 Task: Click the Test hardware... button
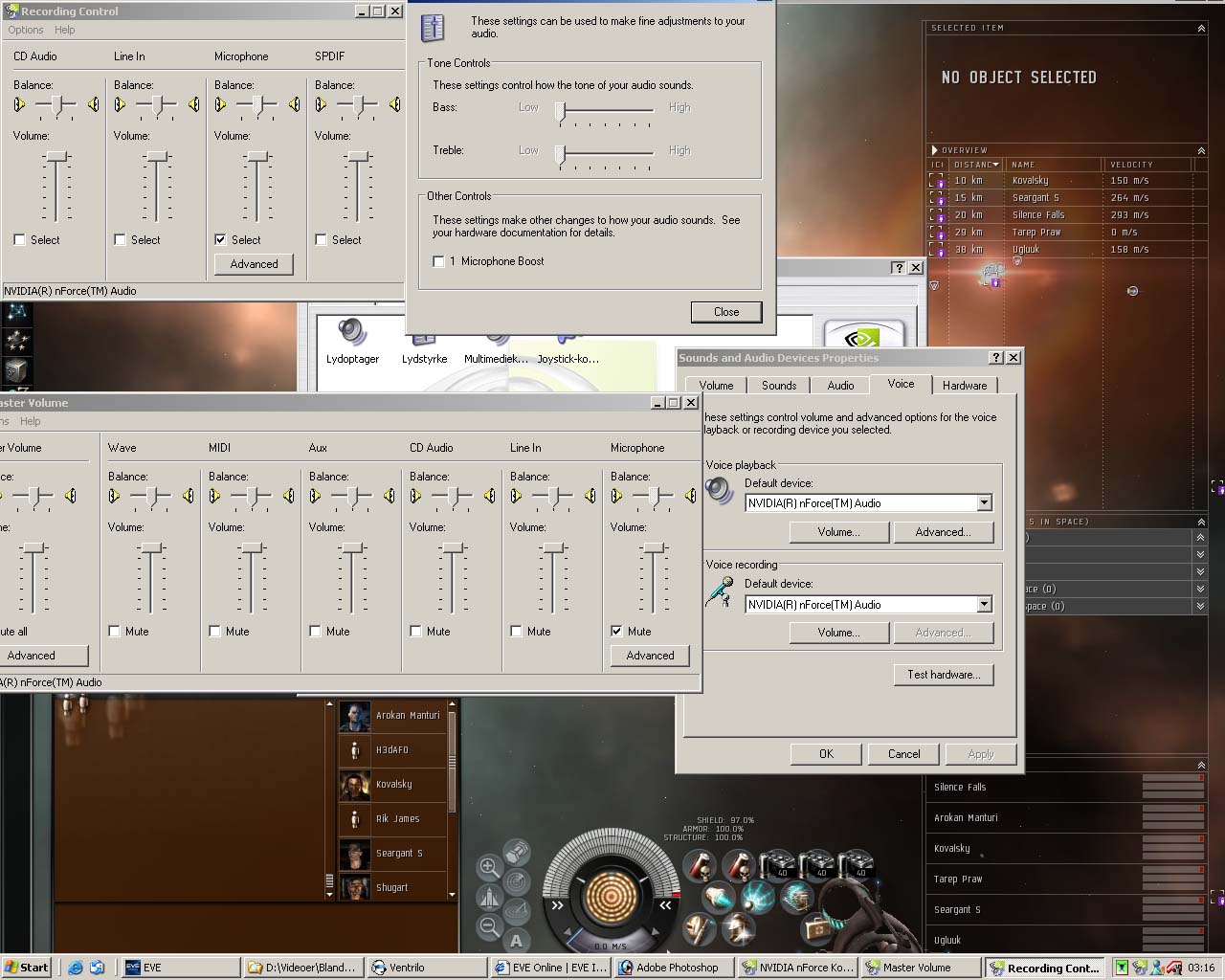(943, 675)
